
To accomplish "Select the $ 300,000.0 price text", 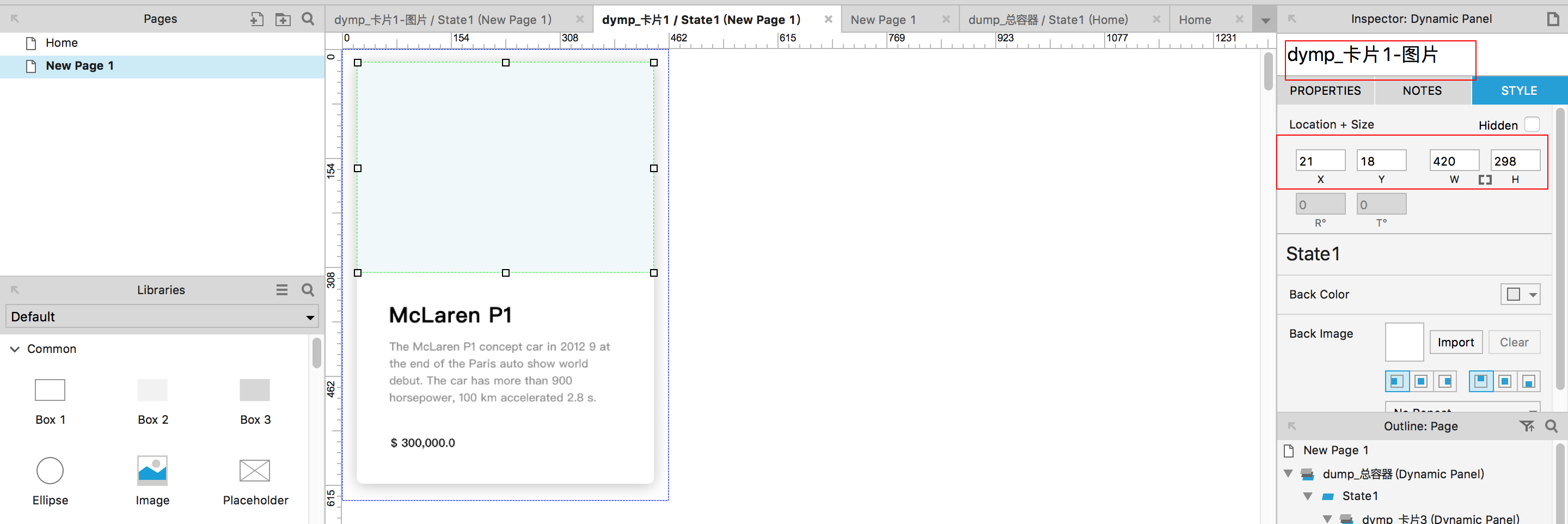I will click(422, 443).
